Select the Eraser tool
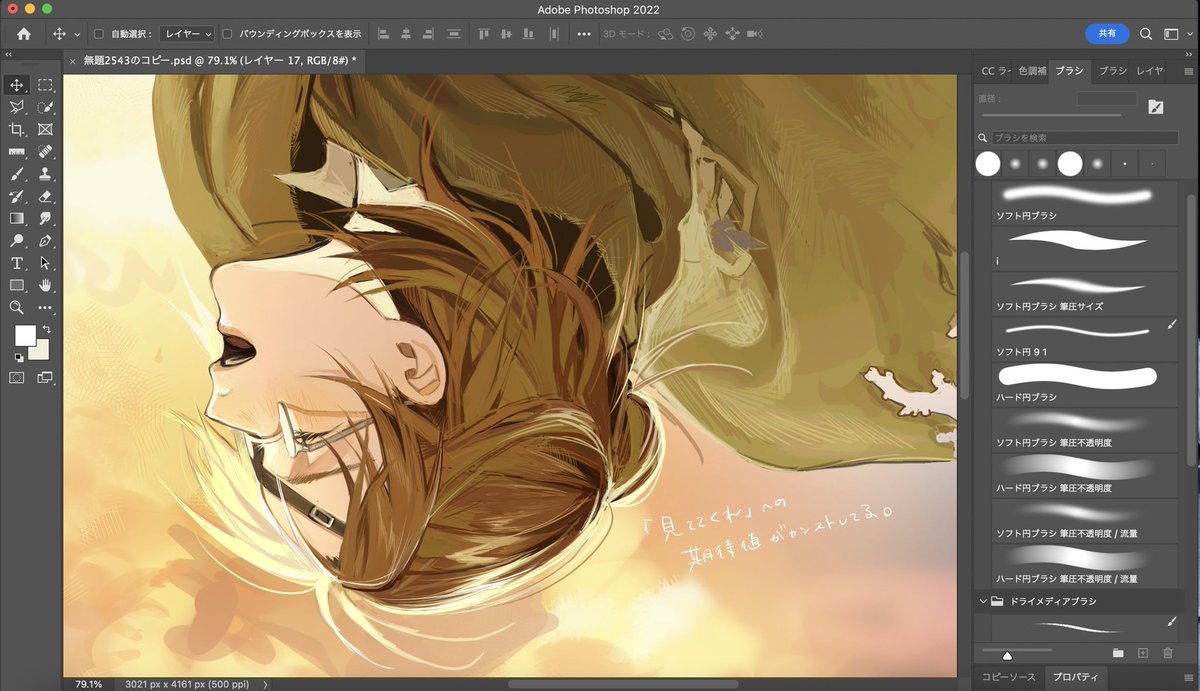The height and width of the screenshot is (691, 1200). pos(45,197)
